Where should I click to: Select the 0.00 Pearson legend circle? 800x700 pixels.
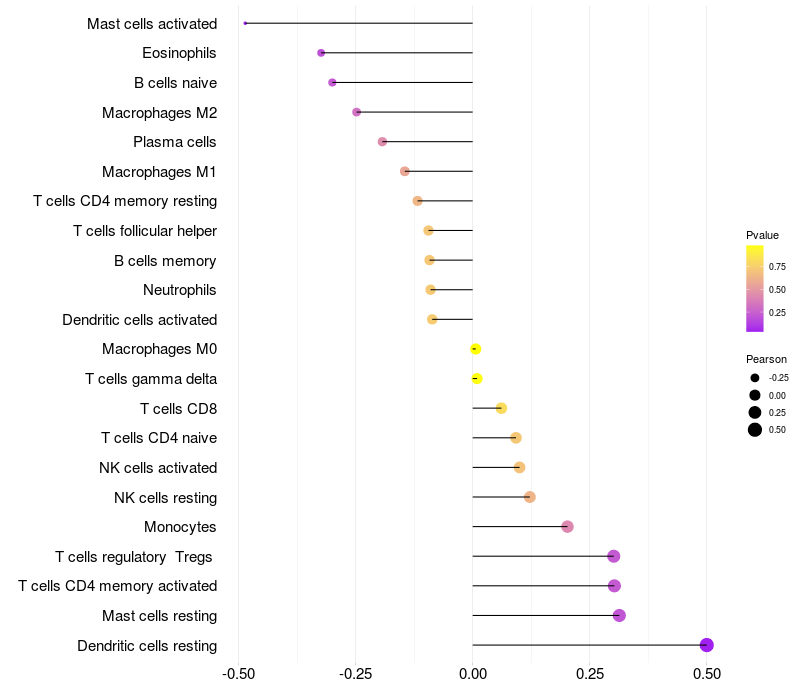(755, 395)
